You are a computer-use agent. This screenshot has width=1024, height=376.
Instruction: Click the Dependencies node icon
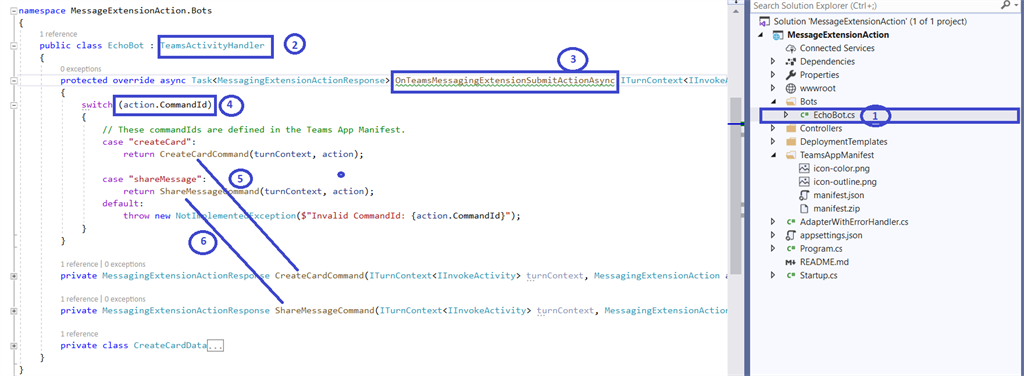tap(790, 61)
